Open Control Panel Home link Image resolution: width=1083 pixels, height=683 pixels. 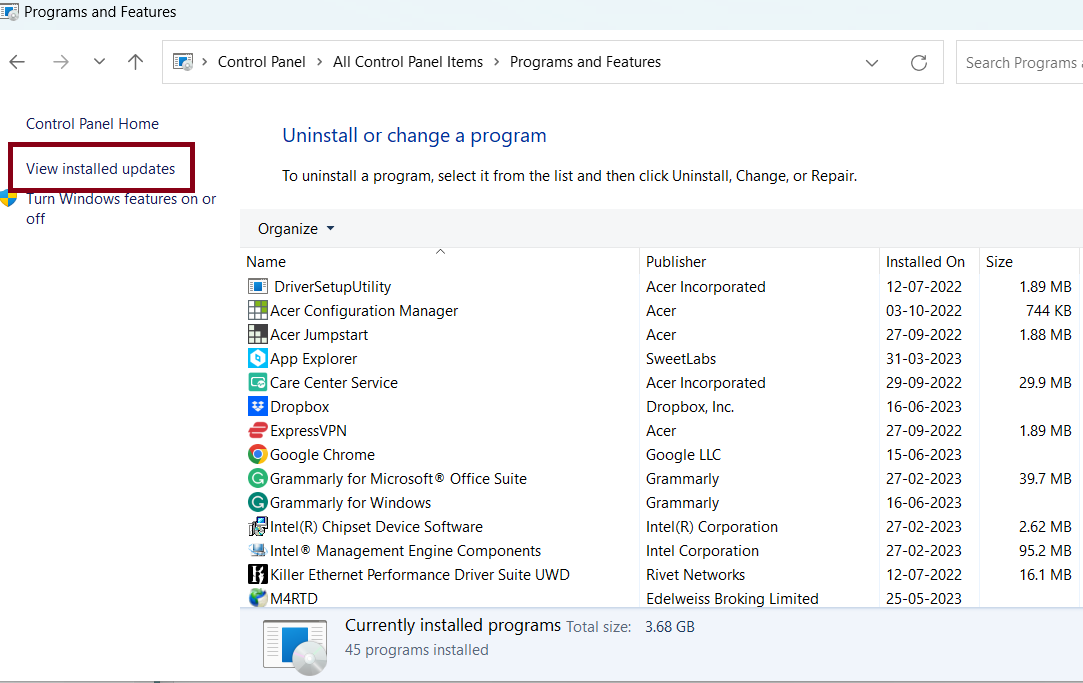pyautogui.click(x=93, y=124)
